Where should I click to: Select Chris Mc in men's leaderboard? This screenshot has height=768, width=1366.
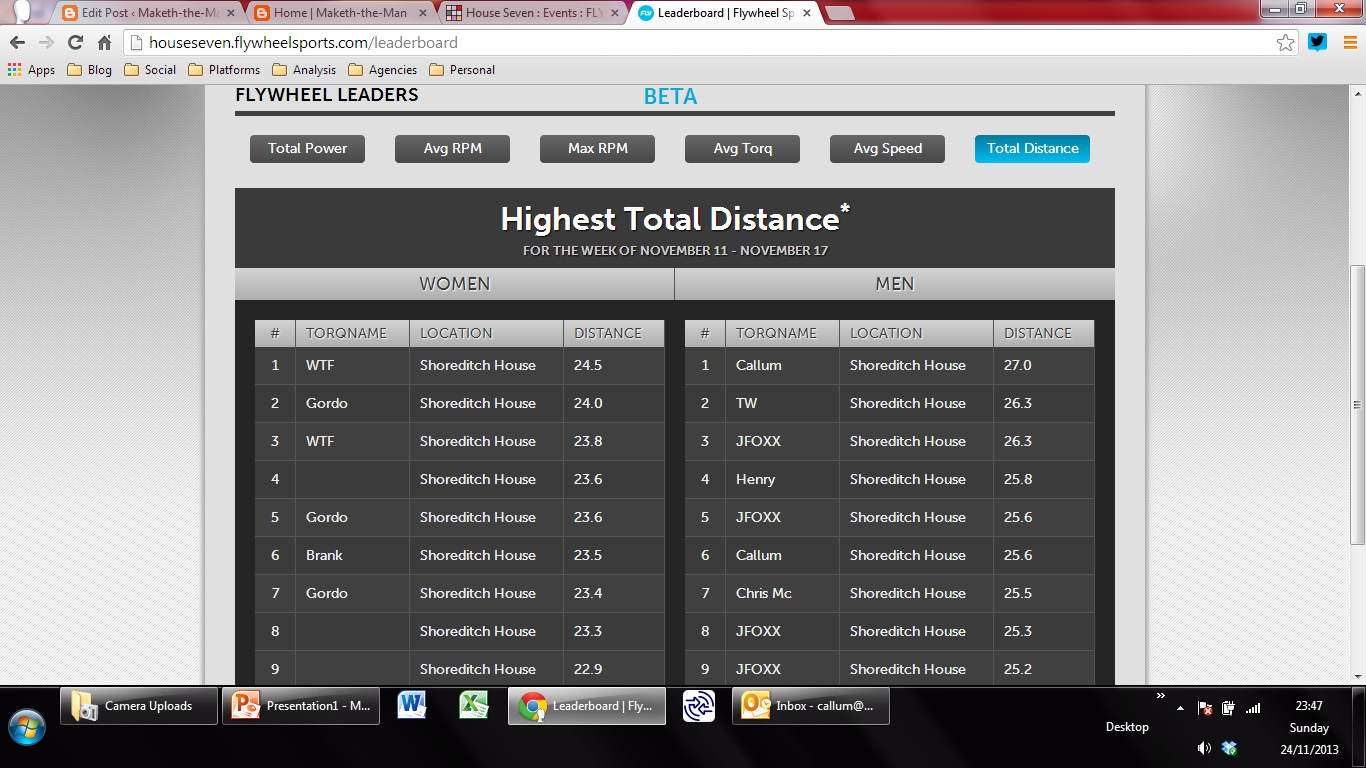point(763,593)
